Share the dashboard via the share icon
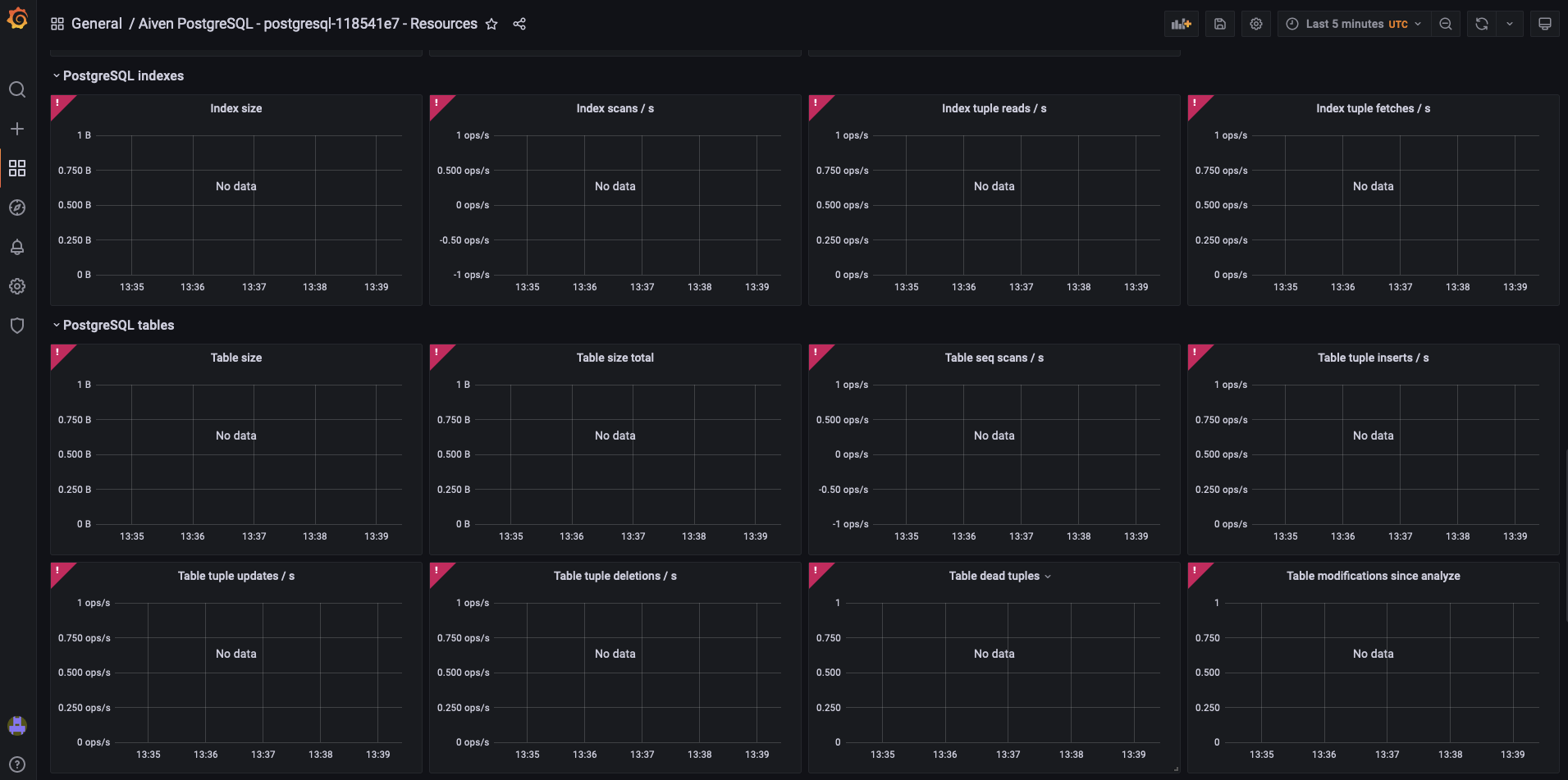This screenshot has width=1568, height=780. point(519,24)
